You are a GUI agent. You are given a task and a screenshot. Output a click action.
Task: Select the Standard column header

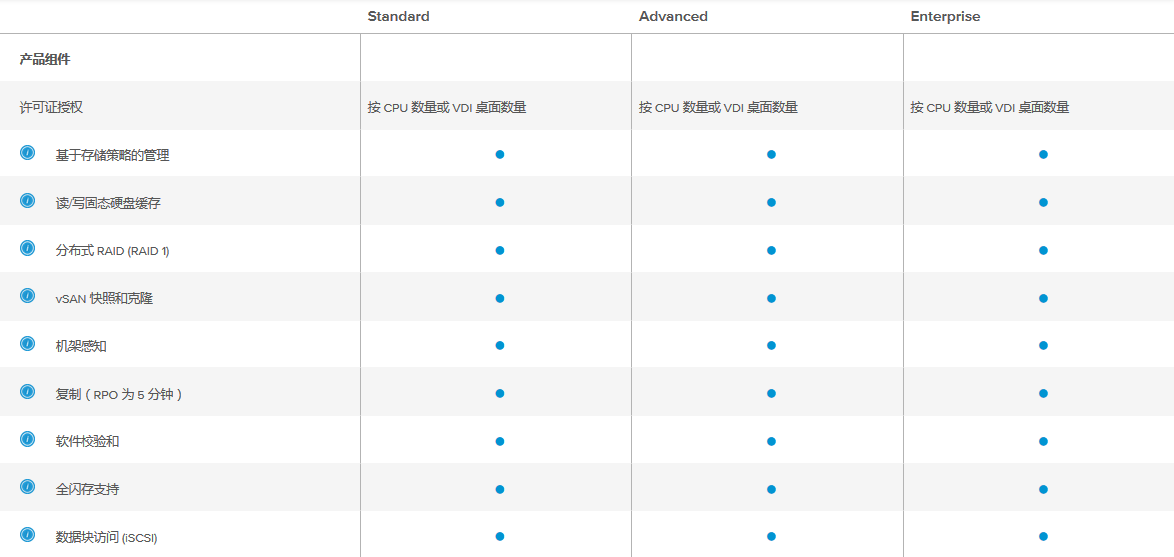coord(398,17)
